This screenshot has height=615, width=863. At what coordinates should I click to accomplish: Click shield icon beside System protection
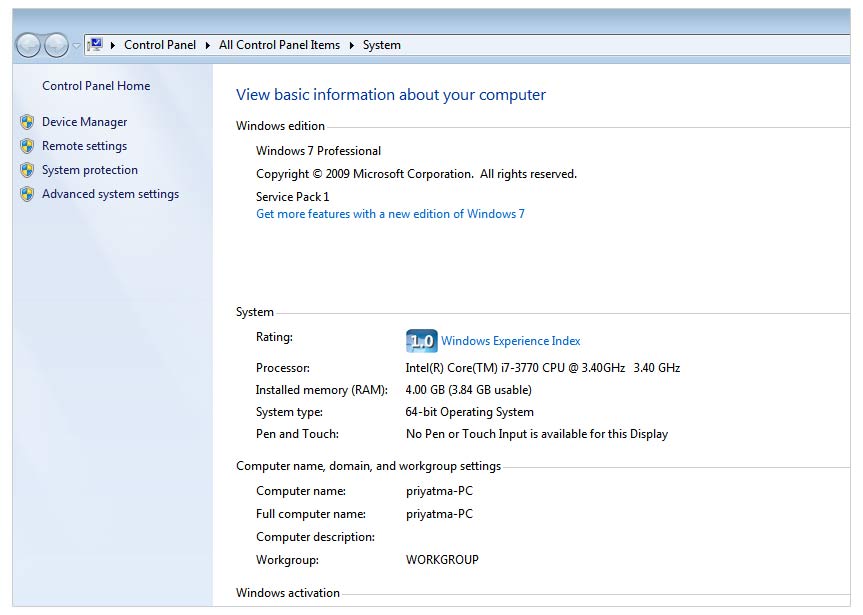coord(27,170)
